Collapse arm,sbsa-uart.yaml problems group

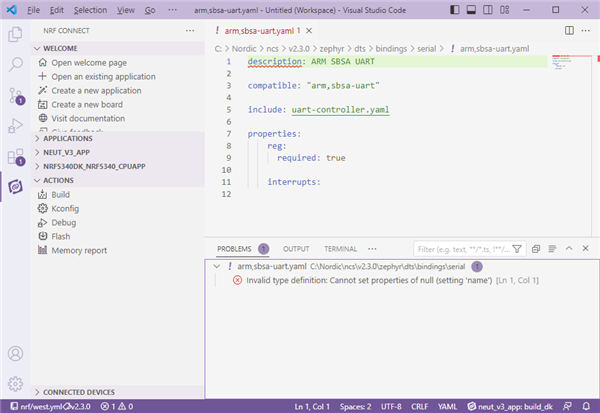point(217,266)
